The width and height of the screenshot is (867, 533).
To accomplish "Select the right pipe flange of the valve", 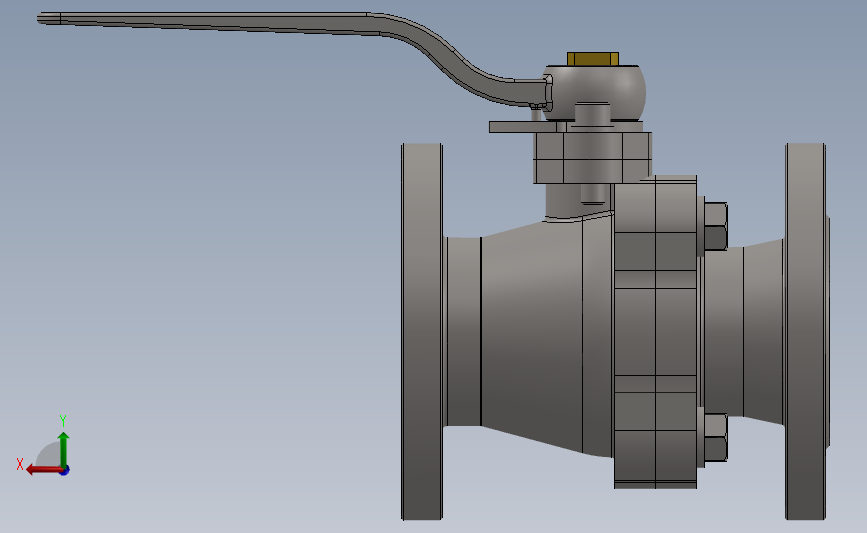I will (806, 332).
